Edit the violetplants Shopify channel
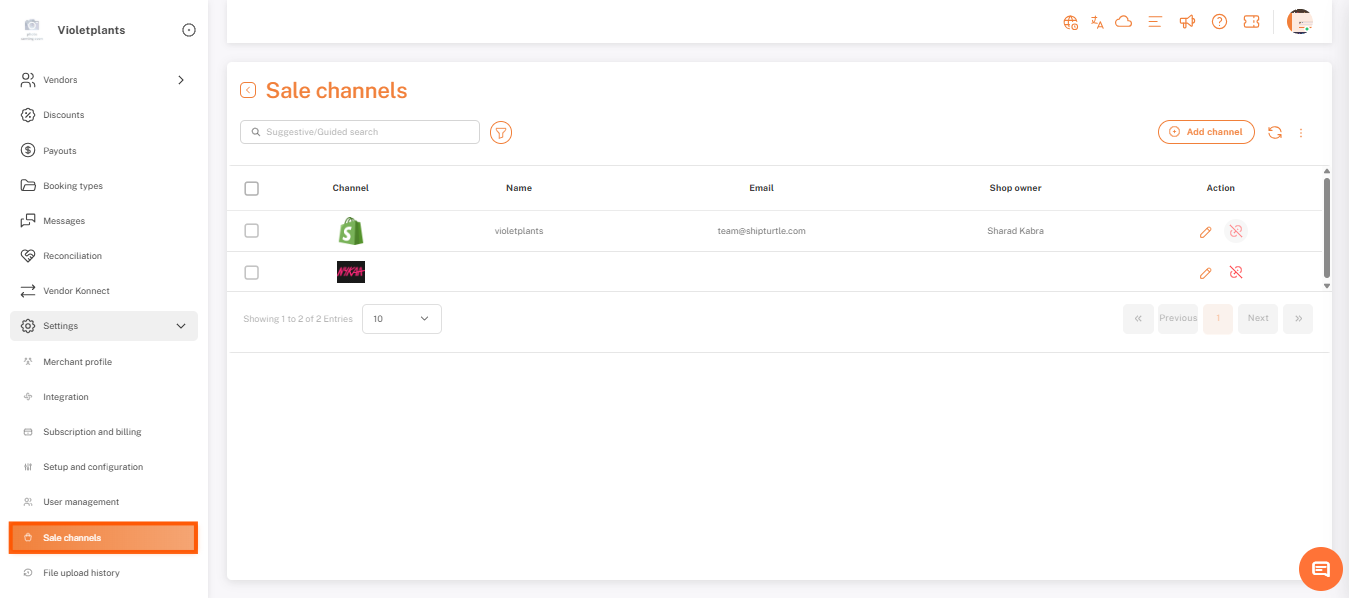 coord(1205,232)
